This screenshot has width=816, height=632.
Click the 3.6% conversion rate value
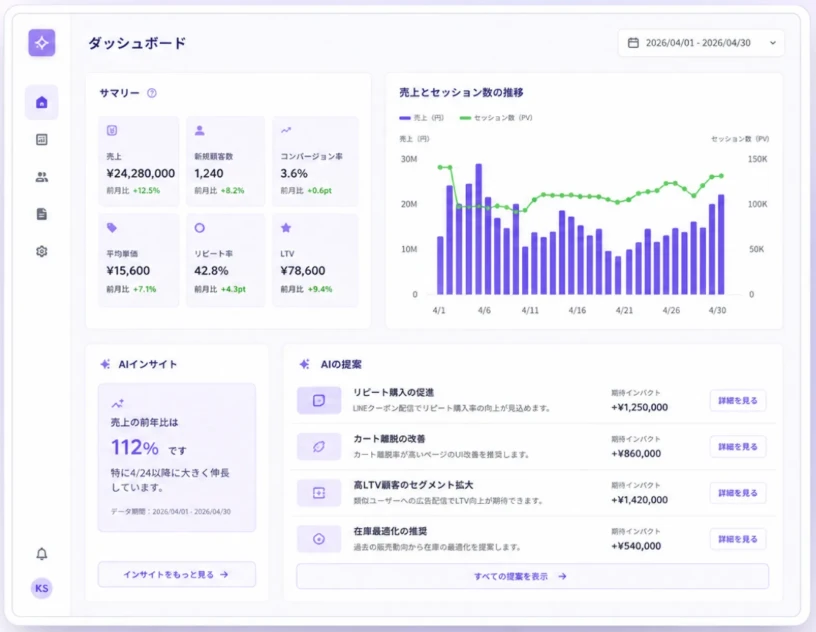(x=294, y=173)
